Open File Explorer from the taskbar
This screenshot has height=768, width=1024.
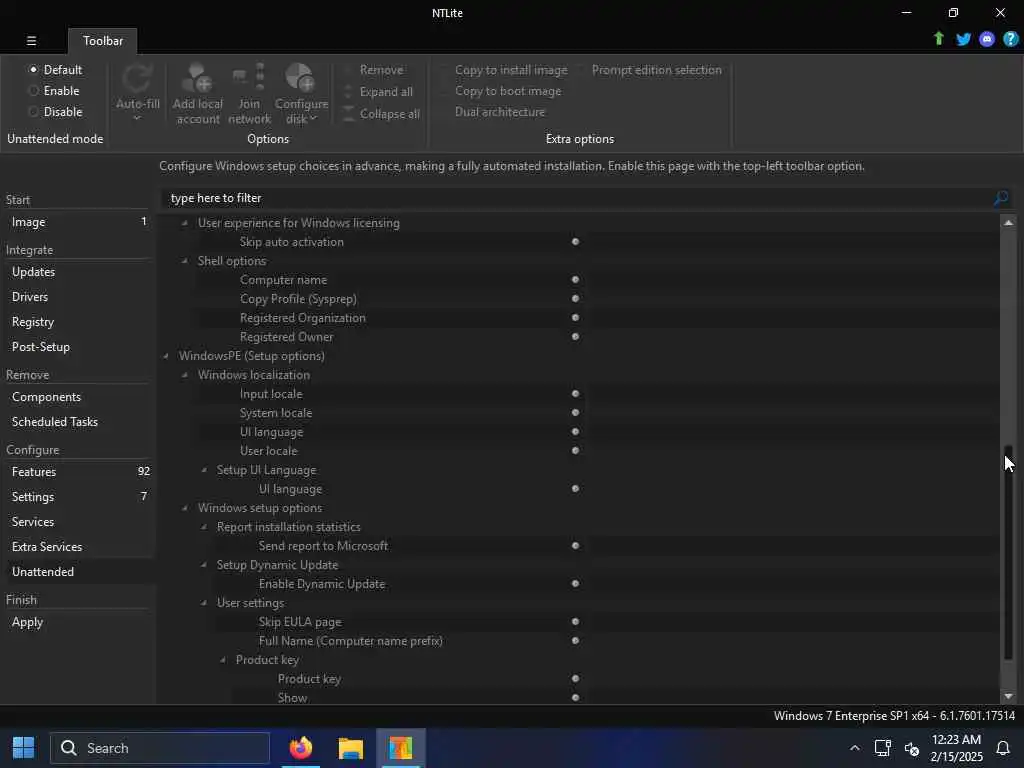[351, 748]
